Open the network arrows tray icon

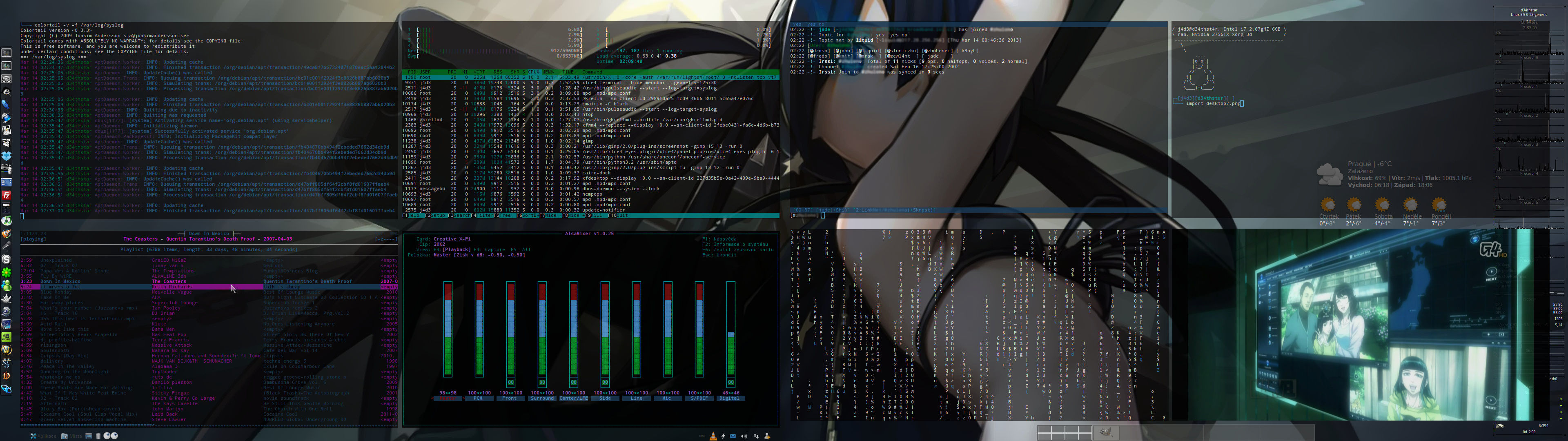756,437
